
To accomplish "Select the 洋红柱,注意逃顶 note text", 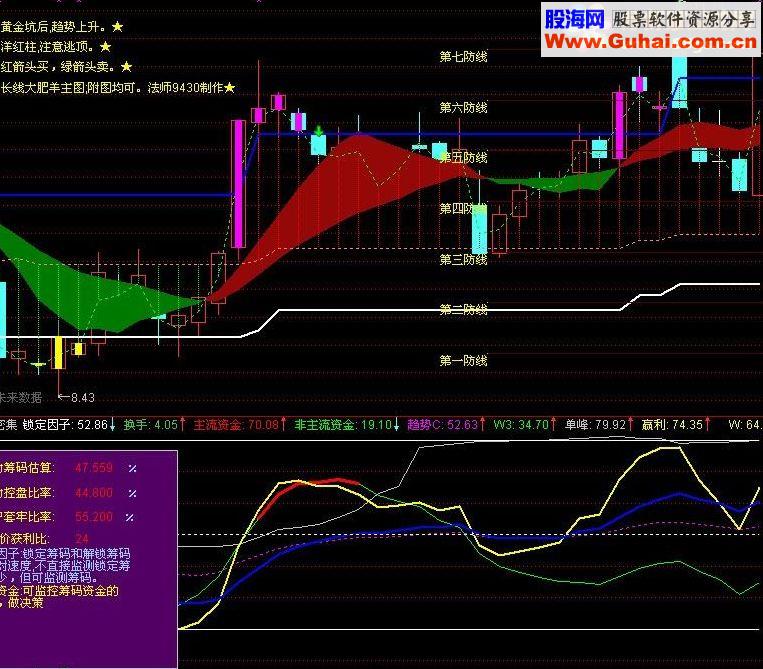I will (49, 47).
